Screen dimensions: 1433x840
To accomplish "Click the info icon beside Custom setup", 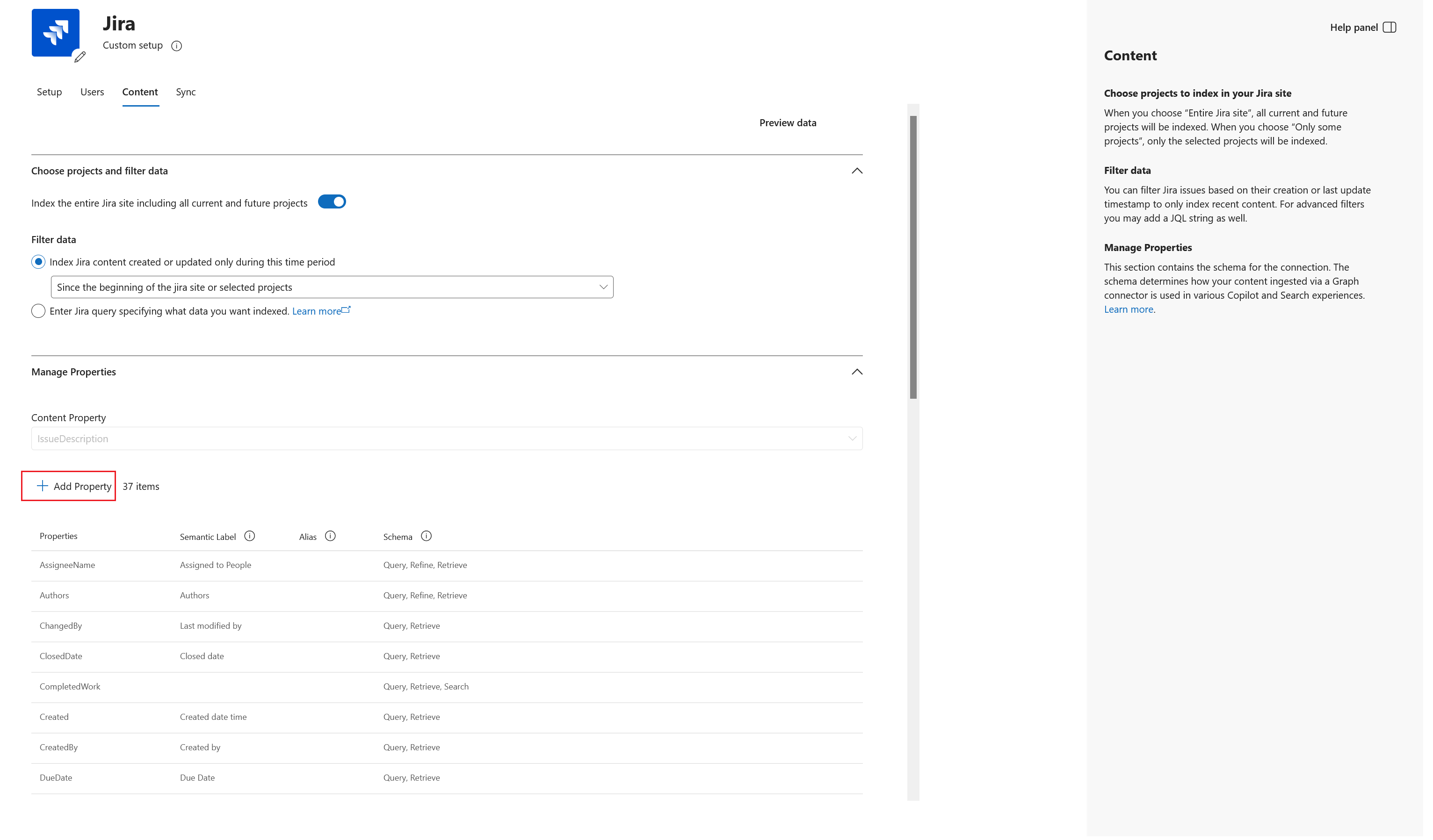I will (177, 46).
